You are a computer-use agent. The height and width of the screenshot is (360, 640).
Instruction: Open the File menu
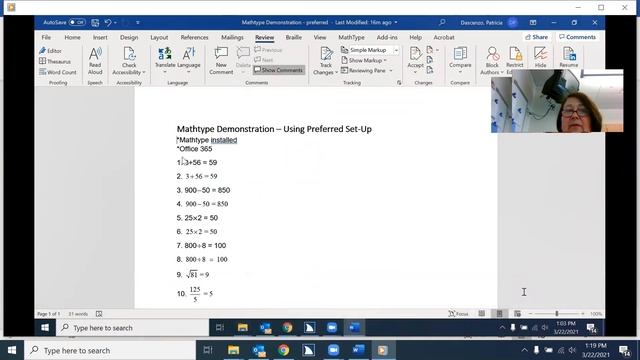[x=46, y=37]
